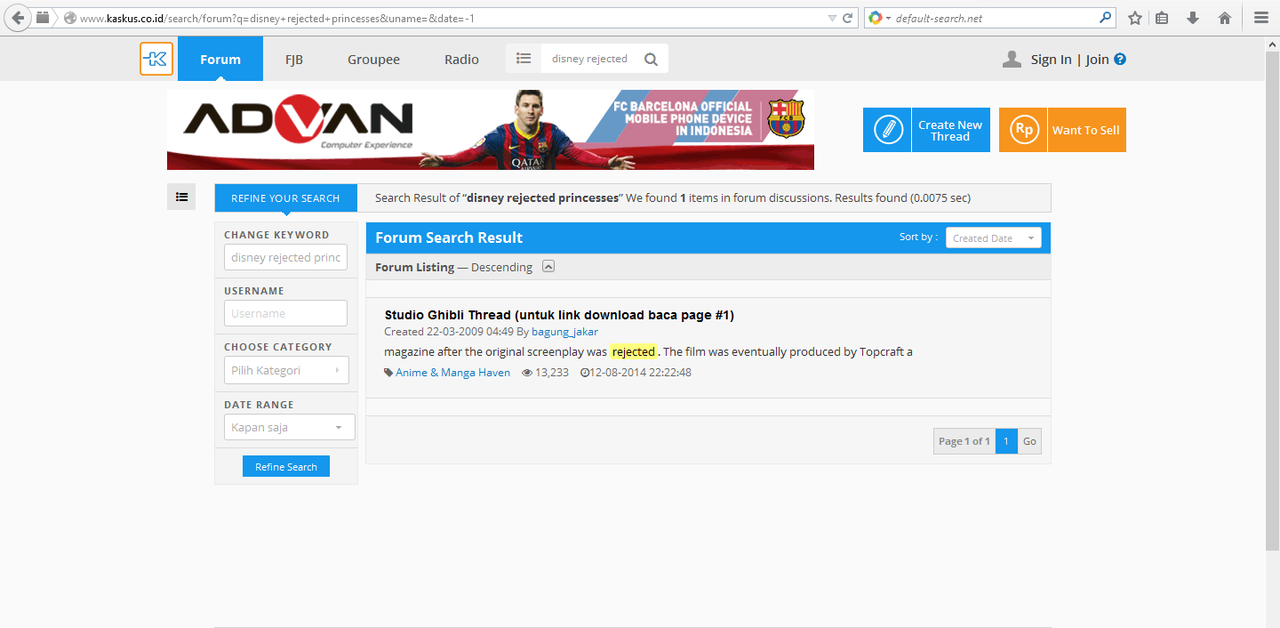This screenshot has height=628, width=1280.
Task: Click the Page 1 of 1 label
Action: [964, 441]
